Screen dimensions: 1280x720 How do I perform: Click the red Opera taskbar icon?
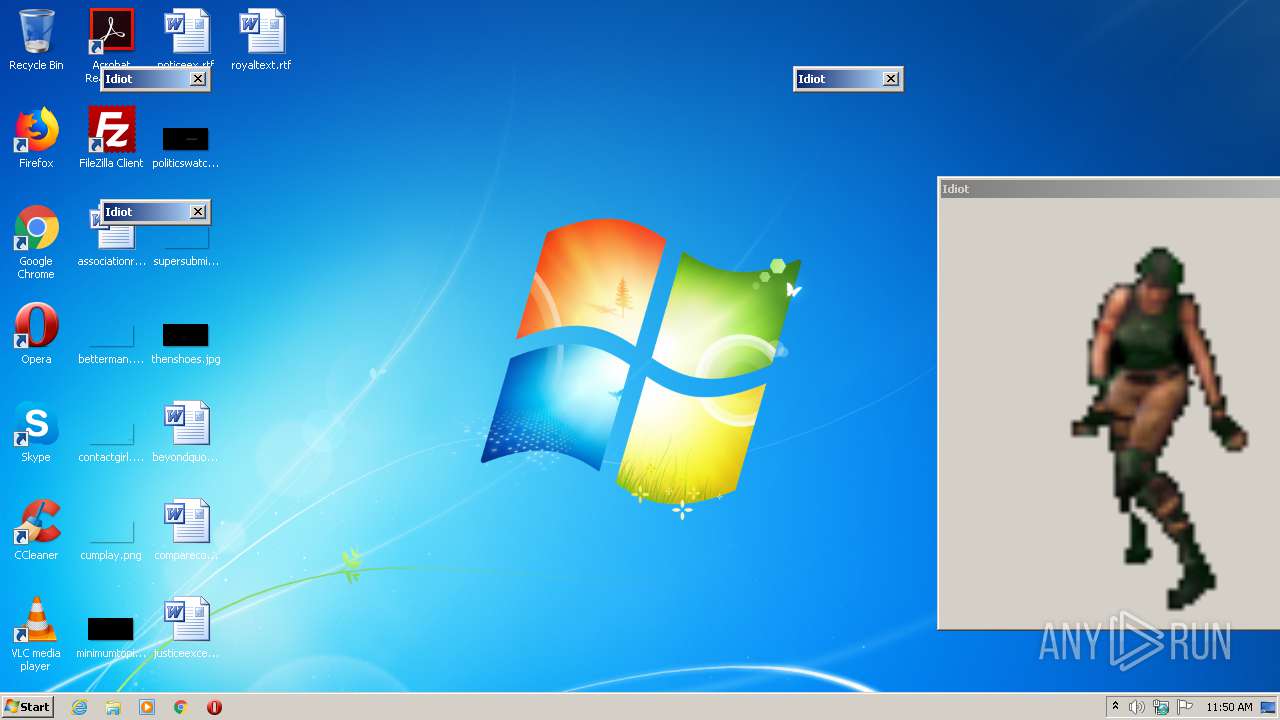tap(214, 707)
